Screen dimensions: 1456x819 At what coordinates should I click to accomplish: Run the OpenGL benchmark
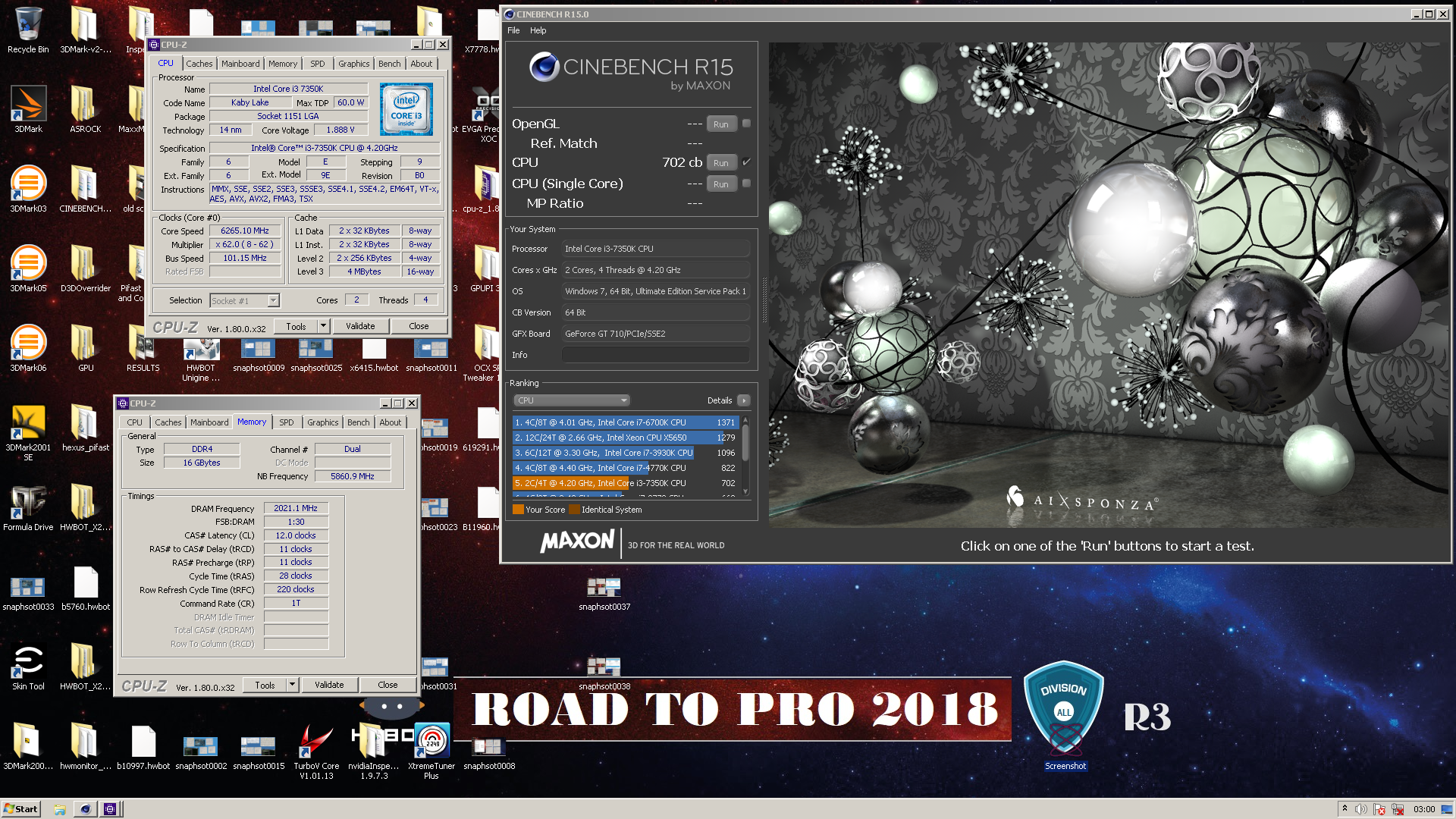click(721, 124)
